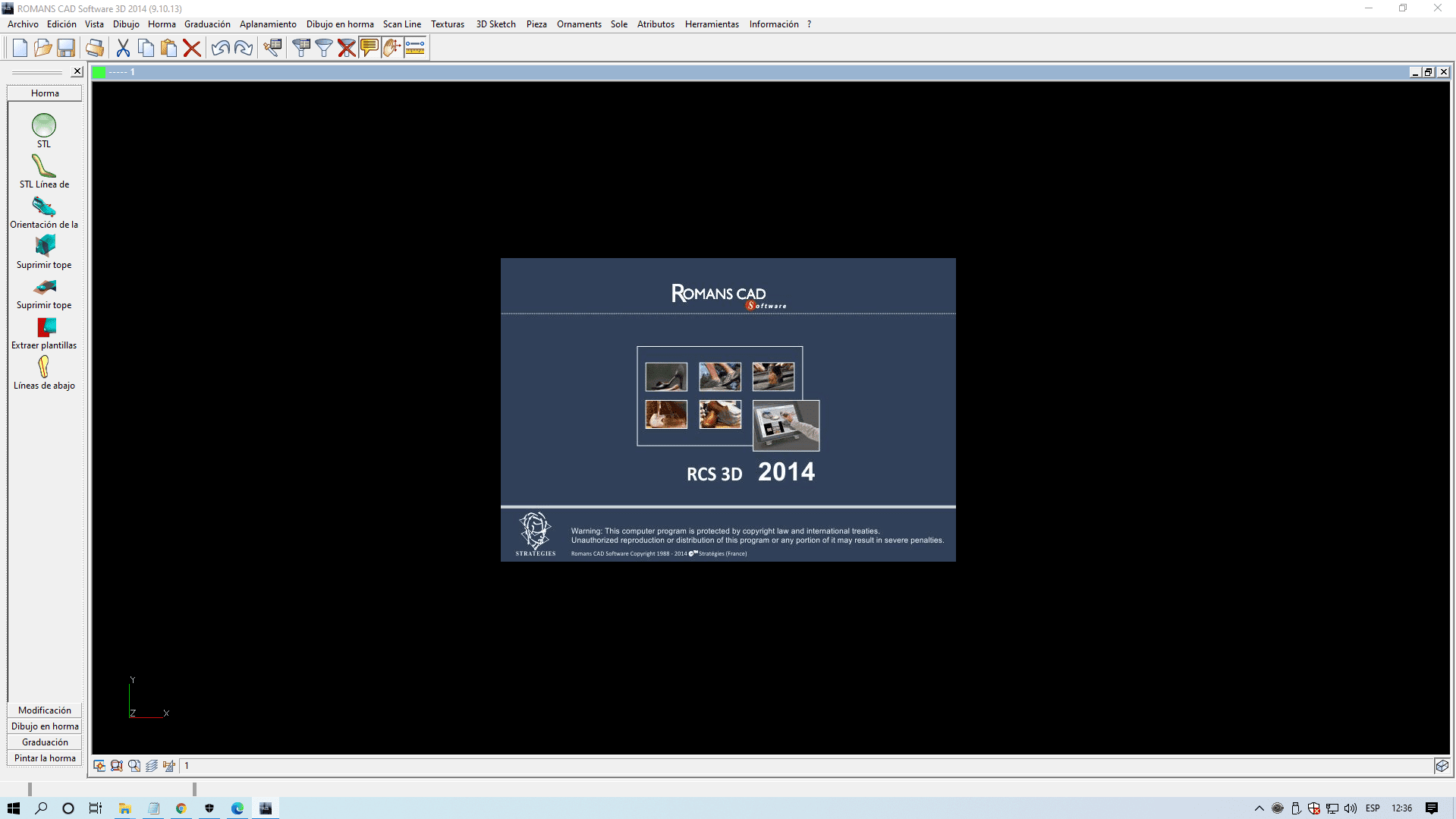Click the layers icon in bottom toolbar
Image resolution: width=1456 pixels, height=819 pixels.
tap(152, 766)
